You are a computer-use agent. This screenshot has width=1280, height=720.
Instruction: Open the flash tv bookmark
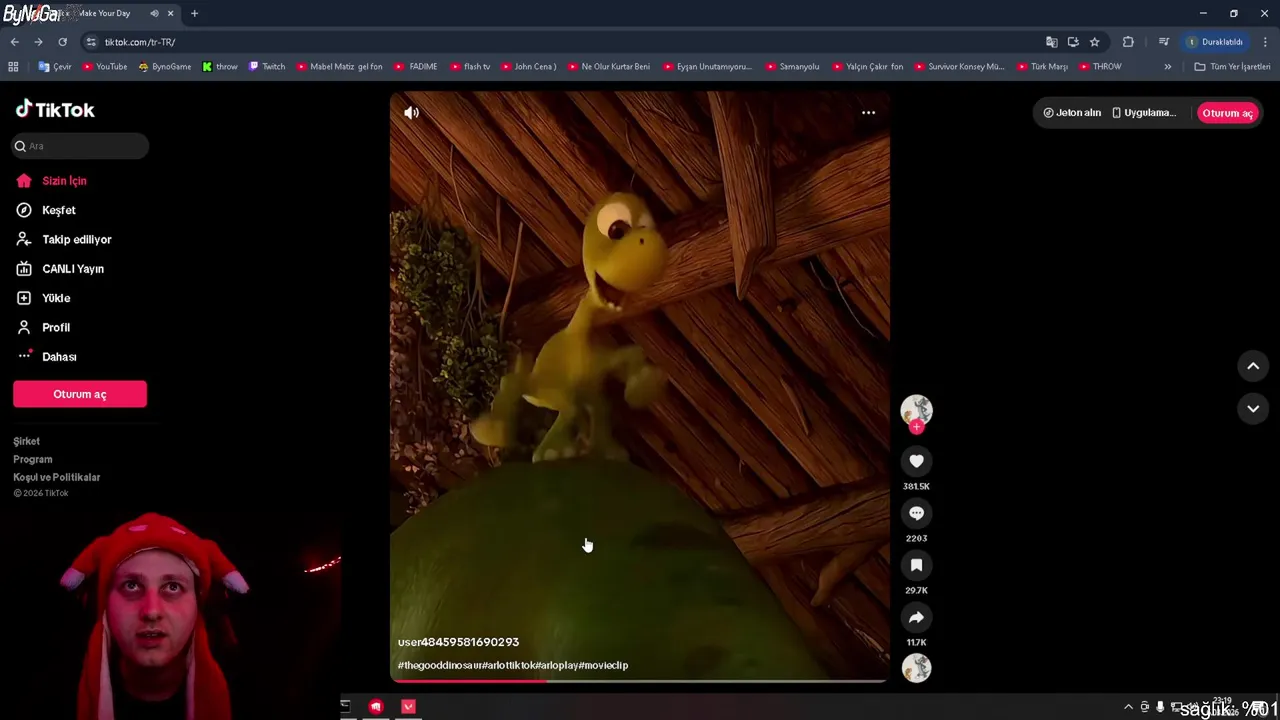click(x=471, y=67)
